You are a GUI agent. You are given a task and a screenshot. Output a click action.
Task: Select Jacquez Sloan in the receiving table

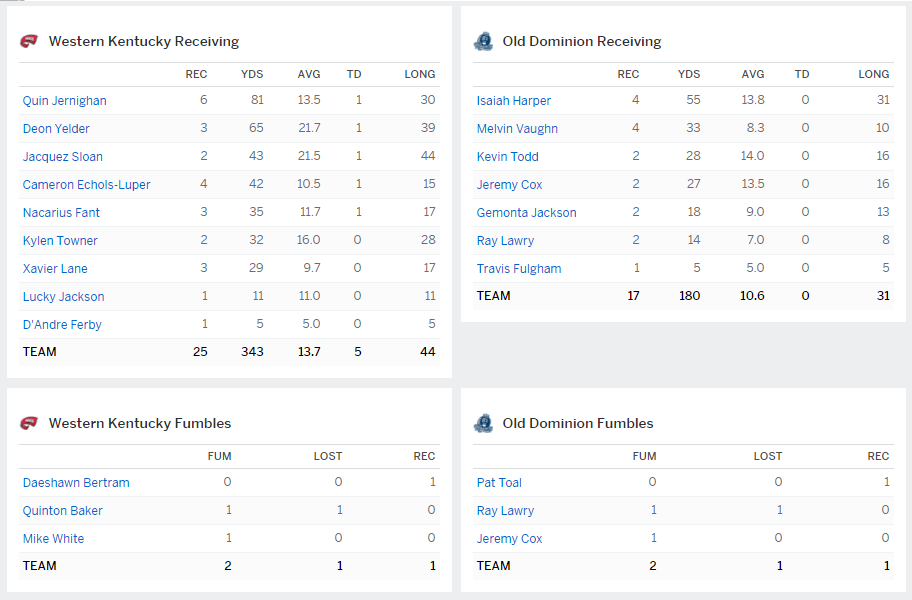coord(62,157)
